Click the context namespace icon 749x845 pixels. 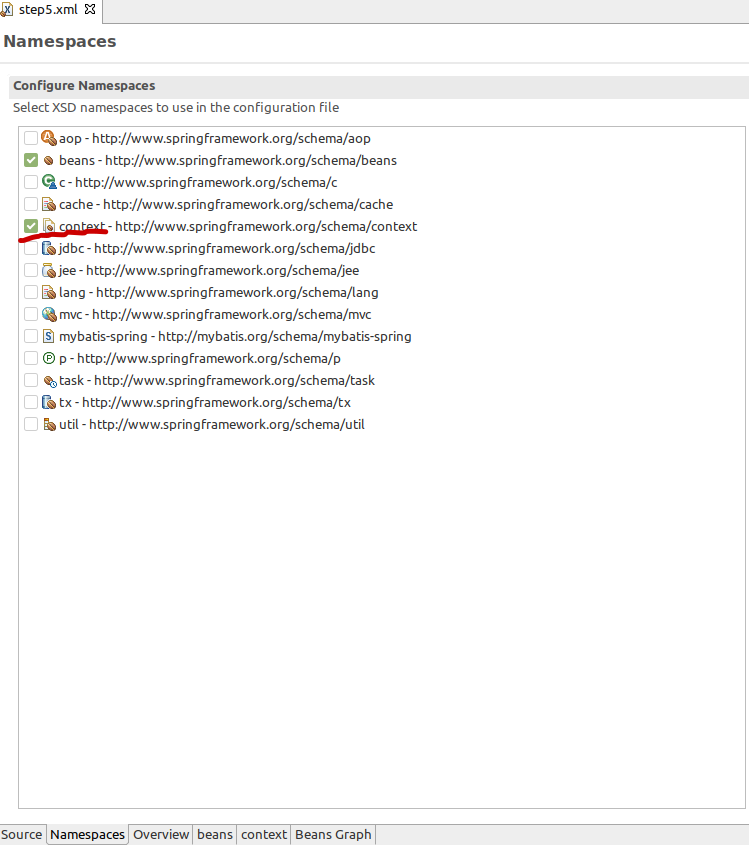(x=49, y=226)
